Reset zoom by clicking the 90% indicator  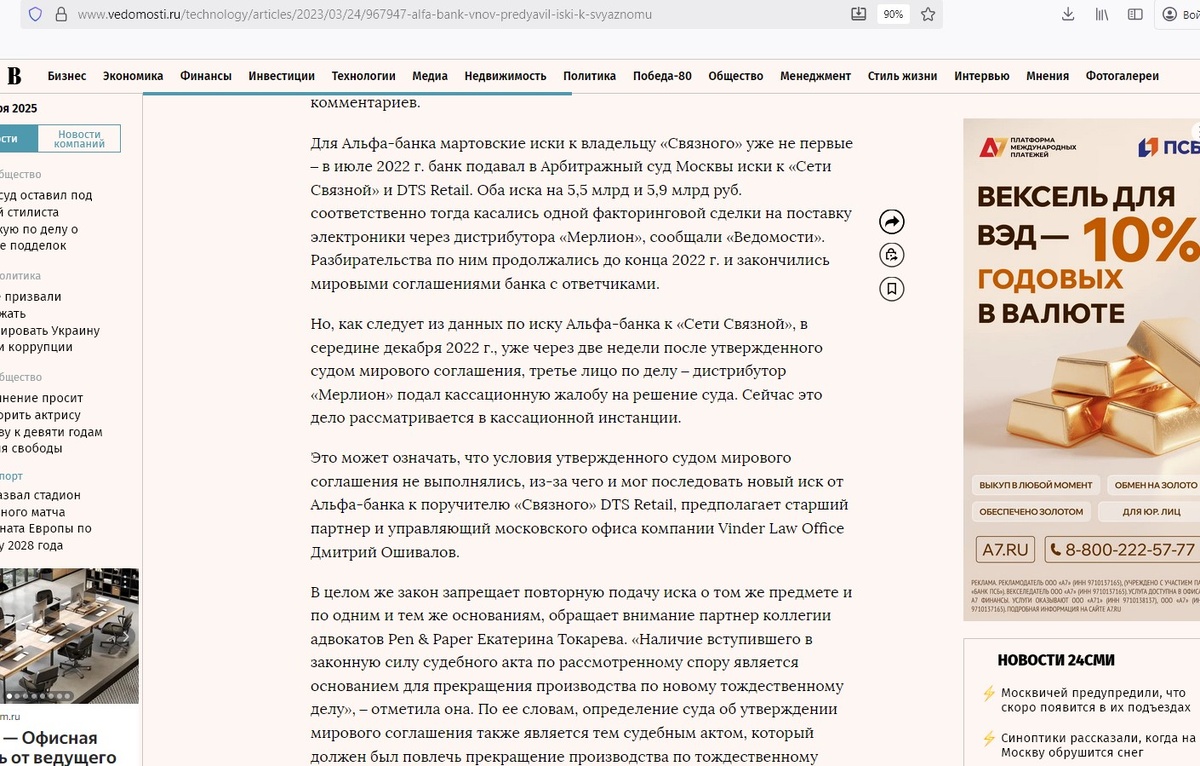892,14
